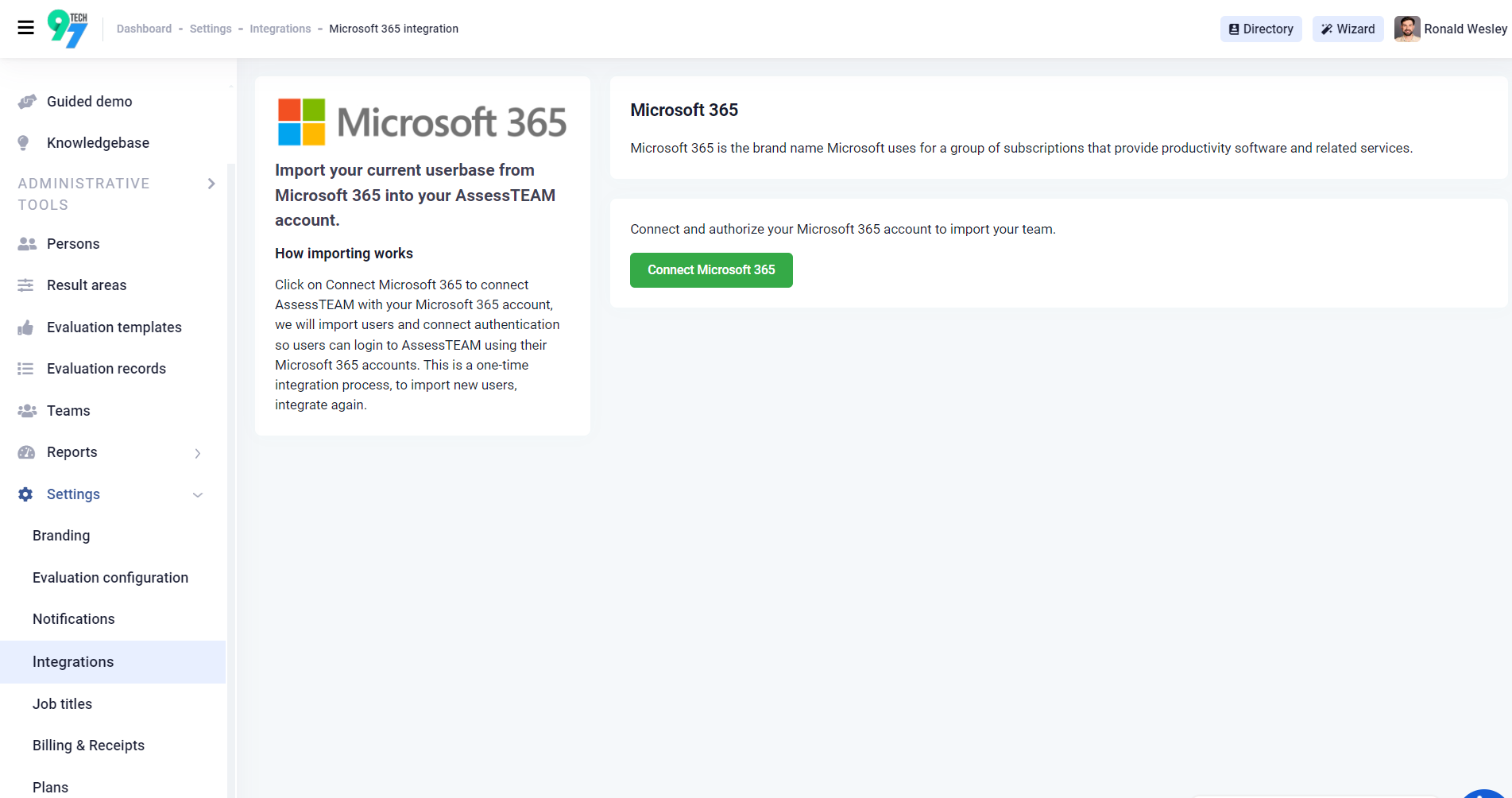Click the Persons sidebar icon
The height and width of the screenshot is (798, 1512).
27,244
